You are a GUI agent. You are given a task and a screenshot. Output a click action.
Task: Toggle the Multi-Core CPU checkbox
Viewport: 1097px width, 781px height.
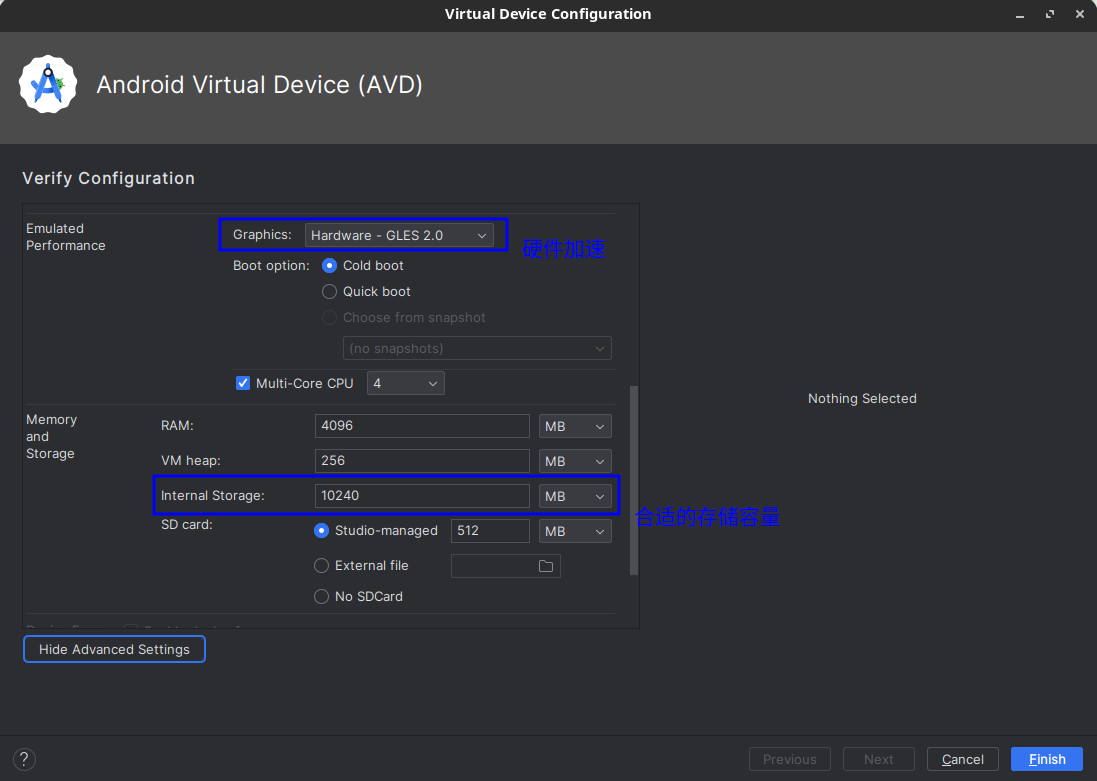[x=243, y=383]
